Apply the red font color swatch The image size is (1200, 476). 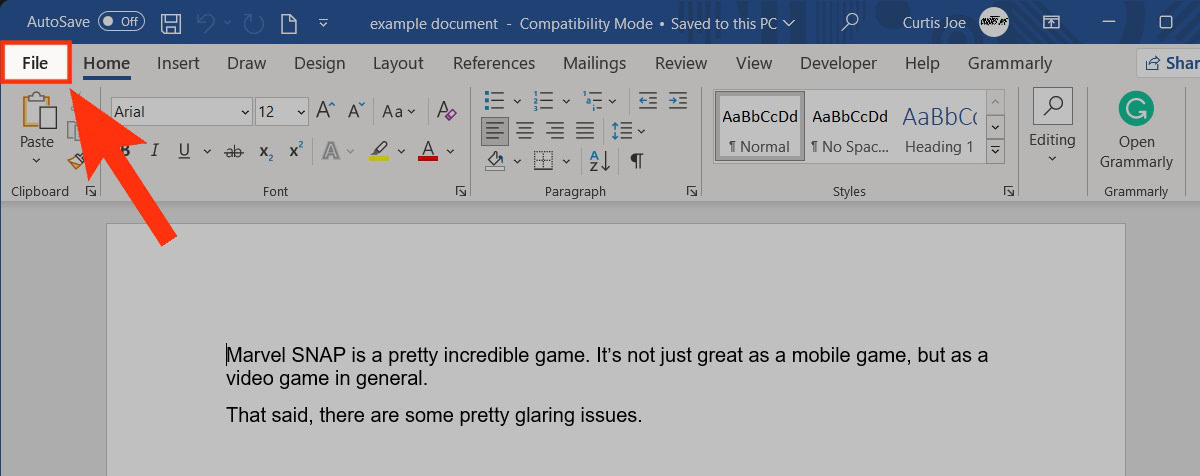tap(428, 151)
